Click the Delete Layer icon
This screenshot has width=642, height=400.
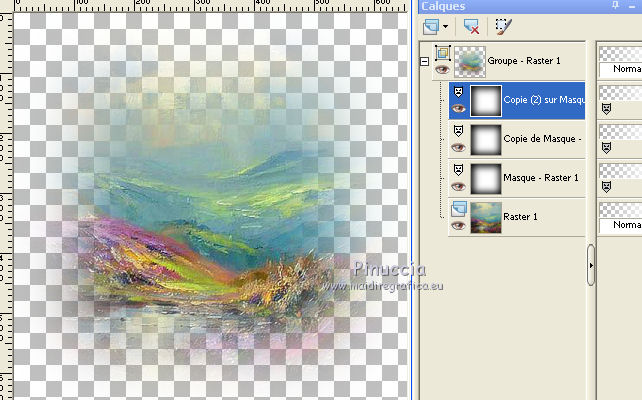pyautogui.click(x=471, y=27)
